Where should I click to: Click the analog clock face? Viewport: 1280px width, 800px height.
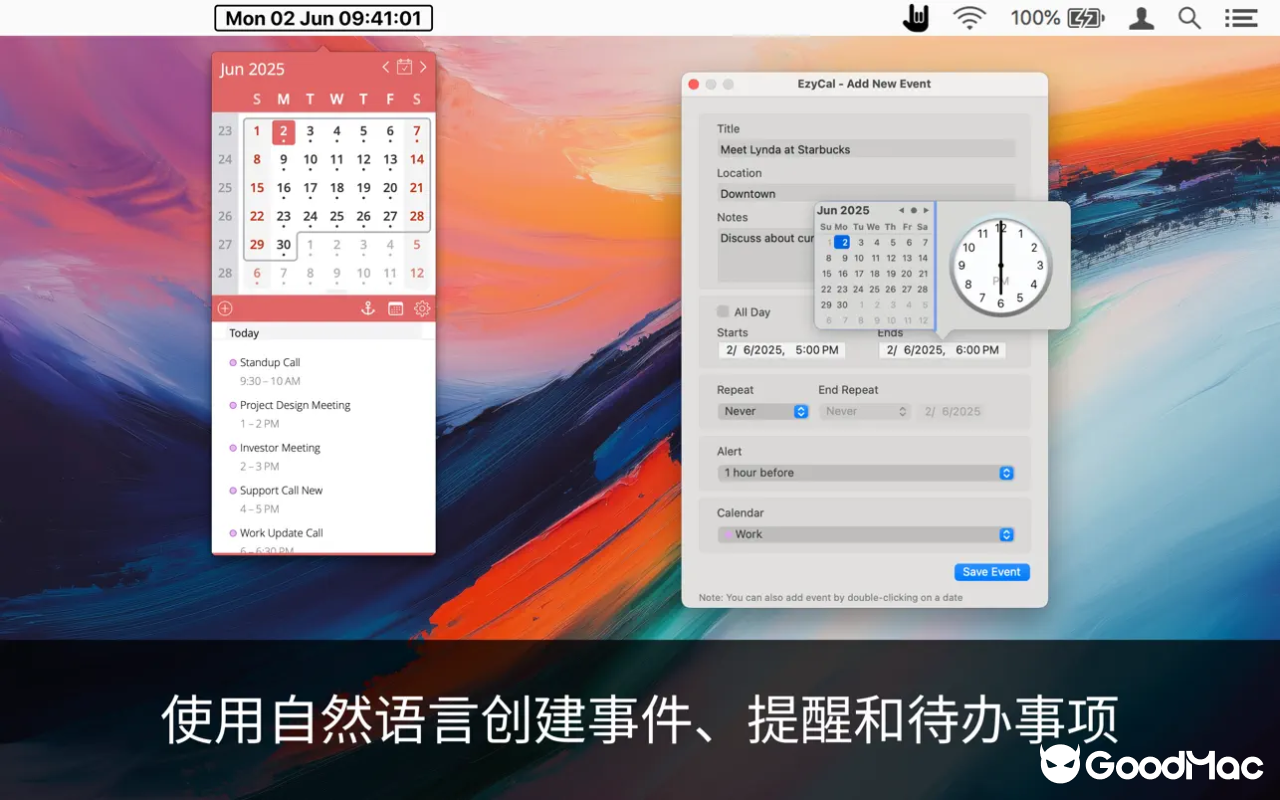(1000, 266)
